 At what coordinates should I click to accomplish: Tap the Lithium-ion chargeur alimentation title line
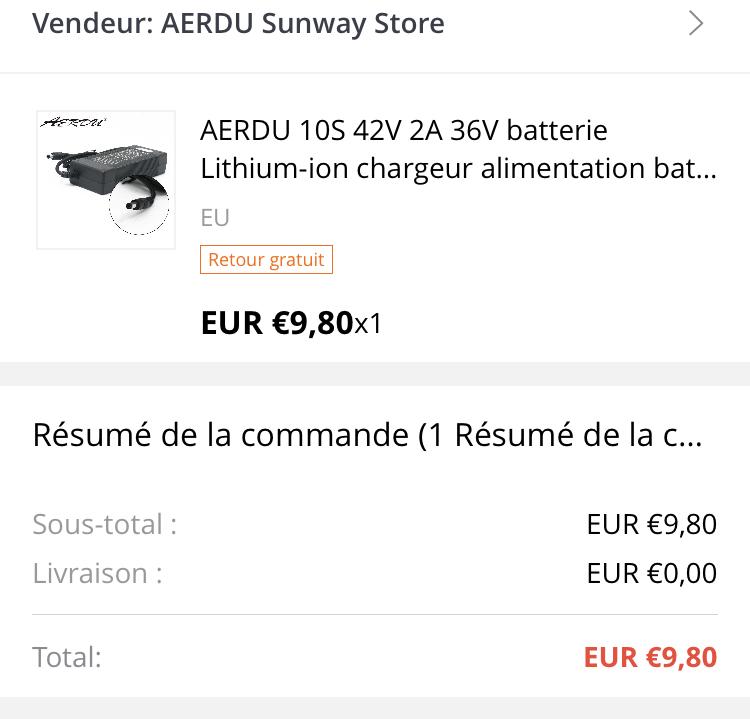(458, 168)
